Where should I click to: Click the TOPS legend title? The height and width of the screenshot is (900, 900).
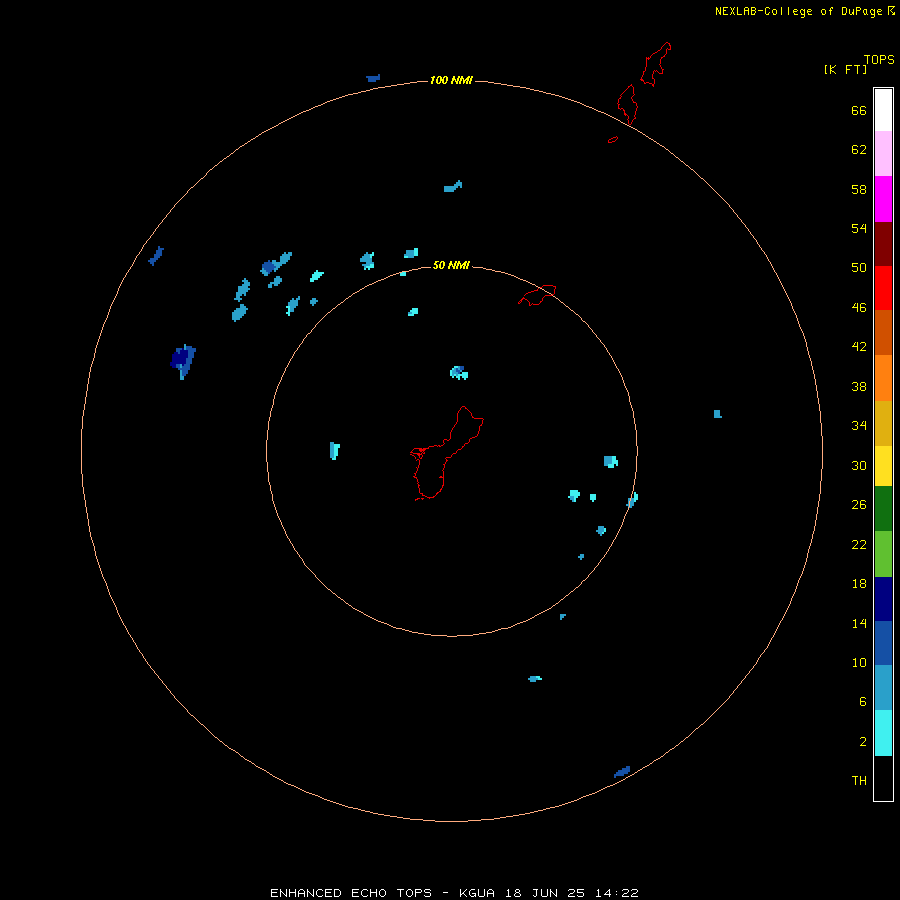[x=879, y=60]
